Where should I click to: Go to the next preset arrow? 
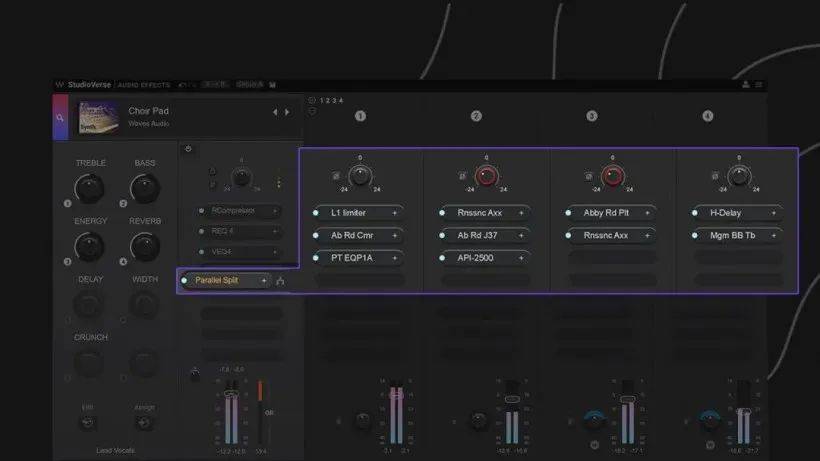[287, 112]
